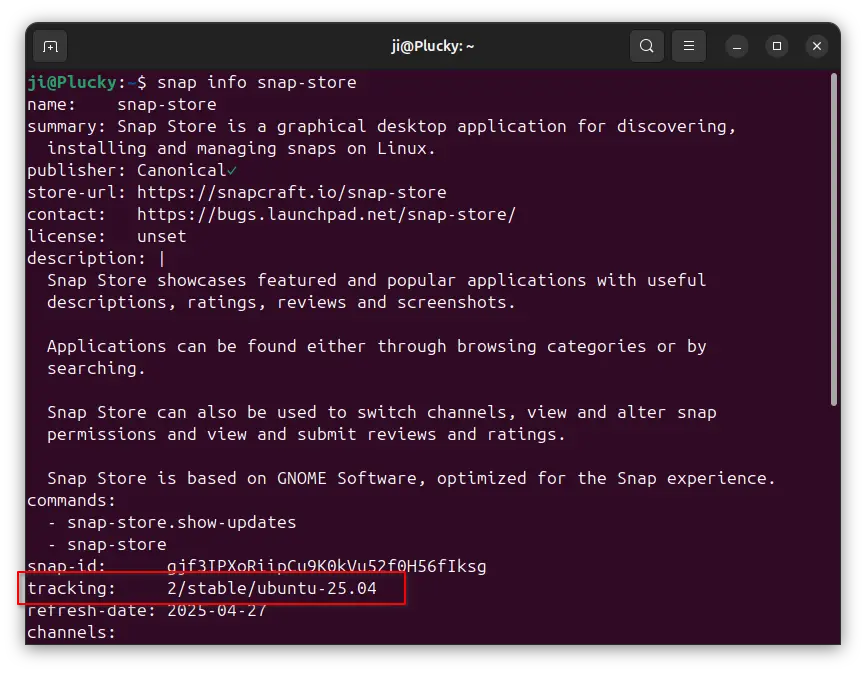Click the '- snap-store' command entry
The width and height of the screenshot is (866, 673).
[107, 544]
